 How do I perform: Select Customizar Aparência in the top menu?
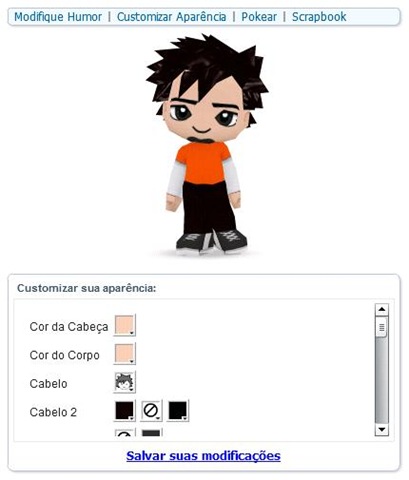click(171, 17)
